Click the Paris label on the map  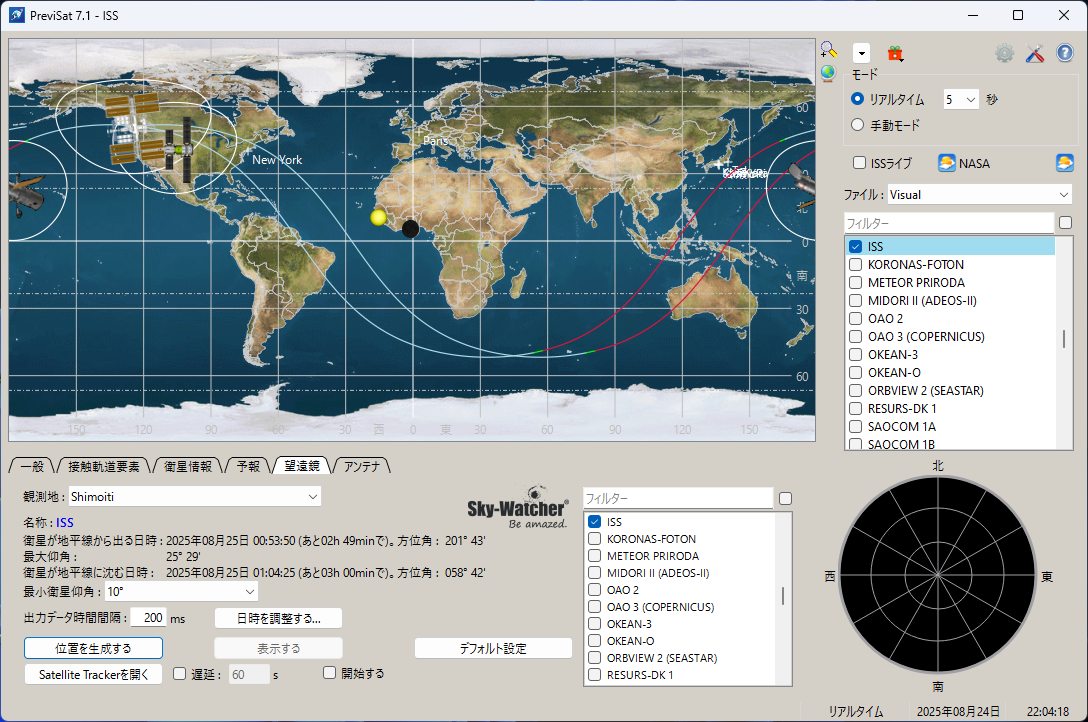pos(436,140)
